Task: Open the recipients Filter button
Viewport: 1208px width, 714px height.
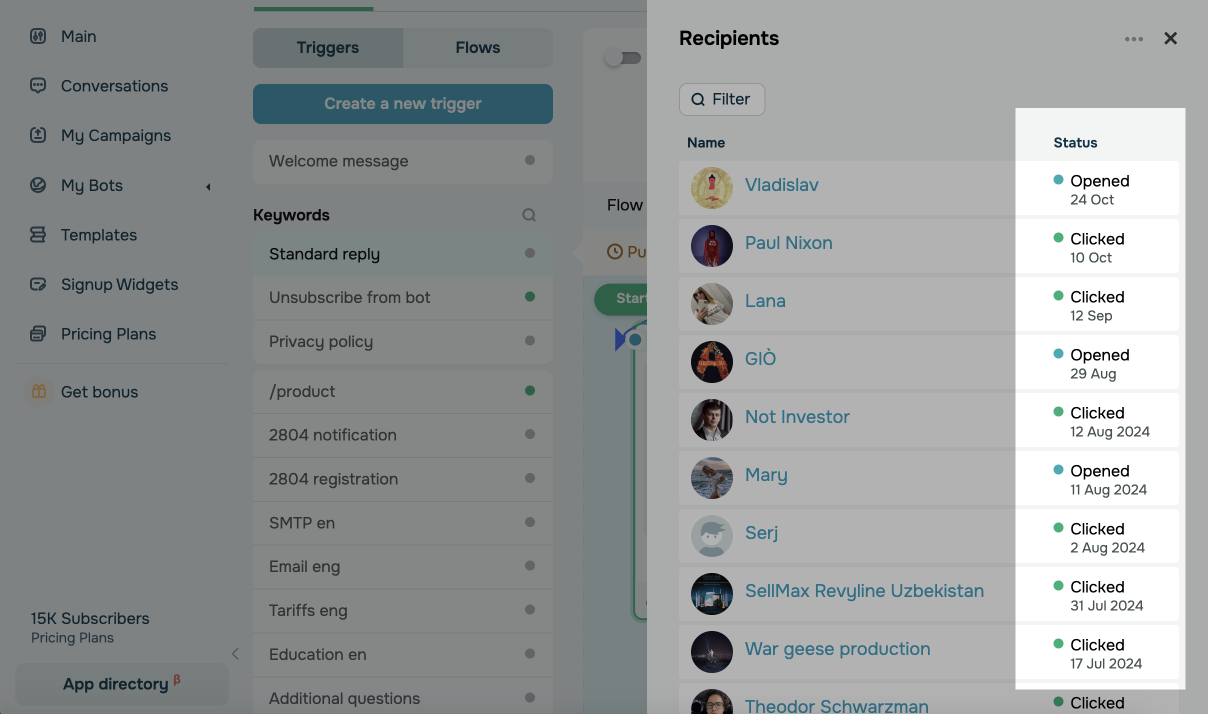Action: pos(721,99)
